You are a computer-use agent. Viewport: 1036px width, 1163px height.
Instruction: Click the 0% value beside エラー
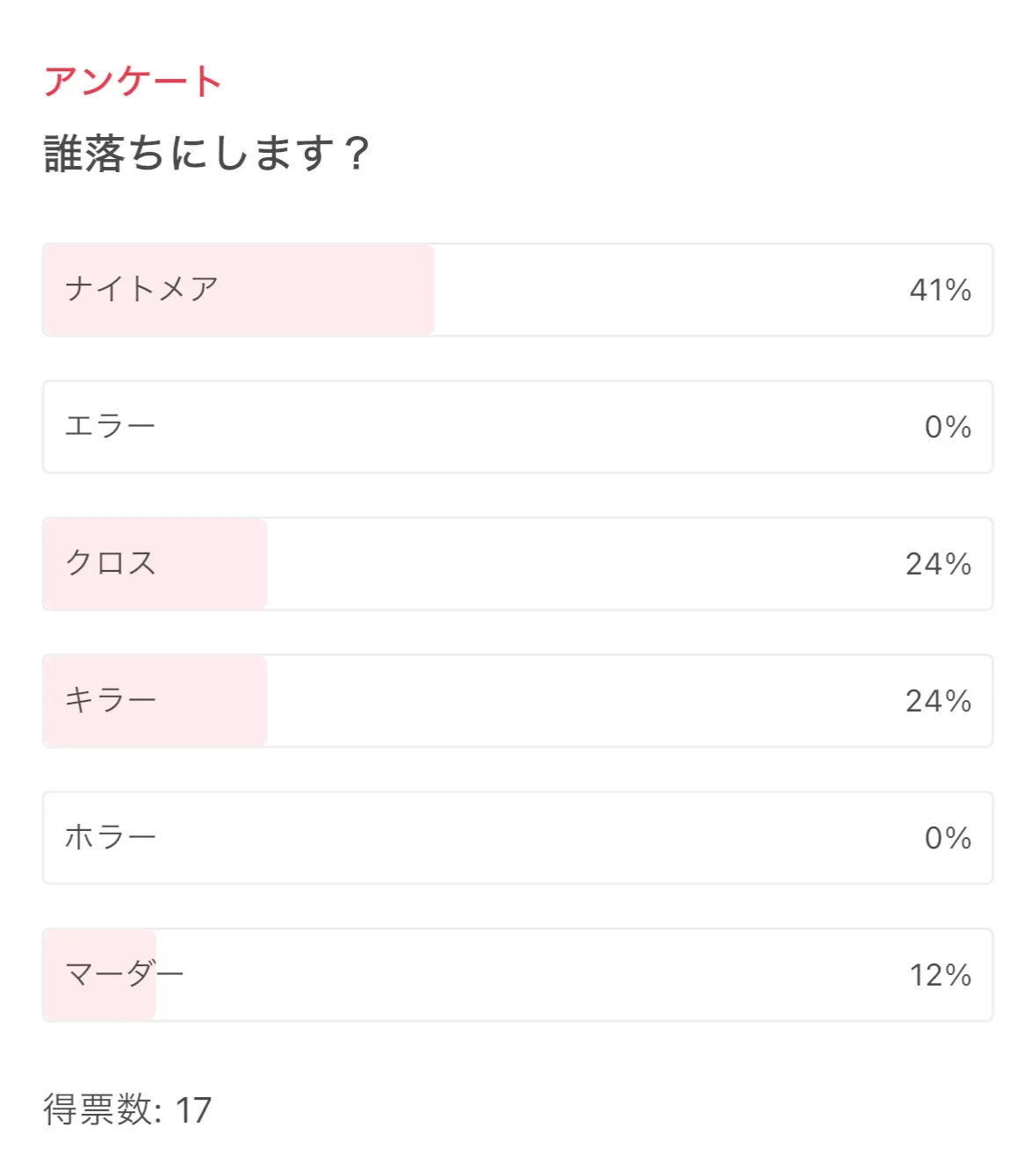pos(947,427)
